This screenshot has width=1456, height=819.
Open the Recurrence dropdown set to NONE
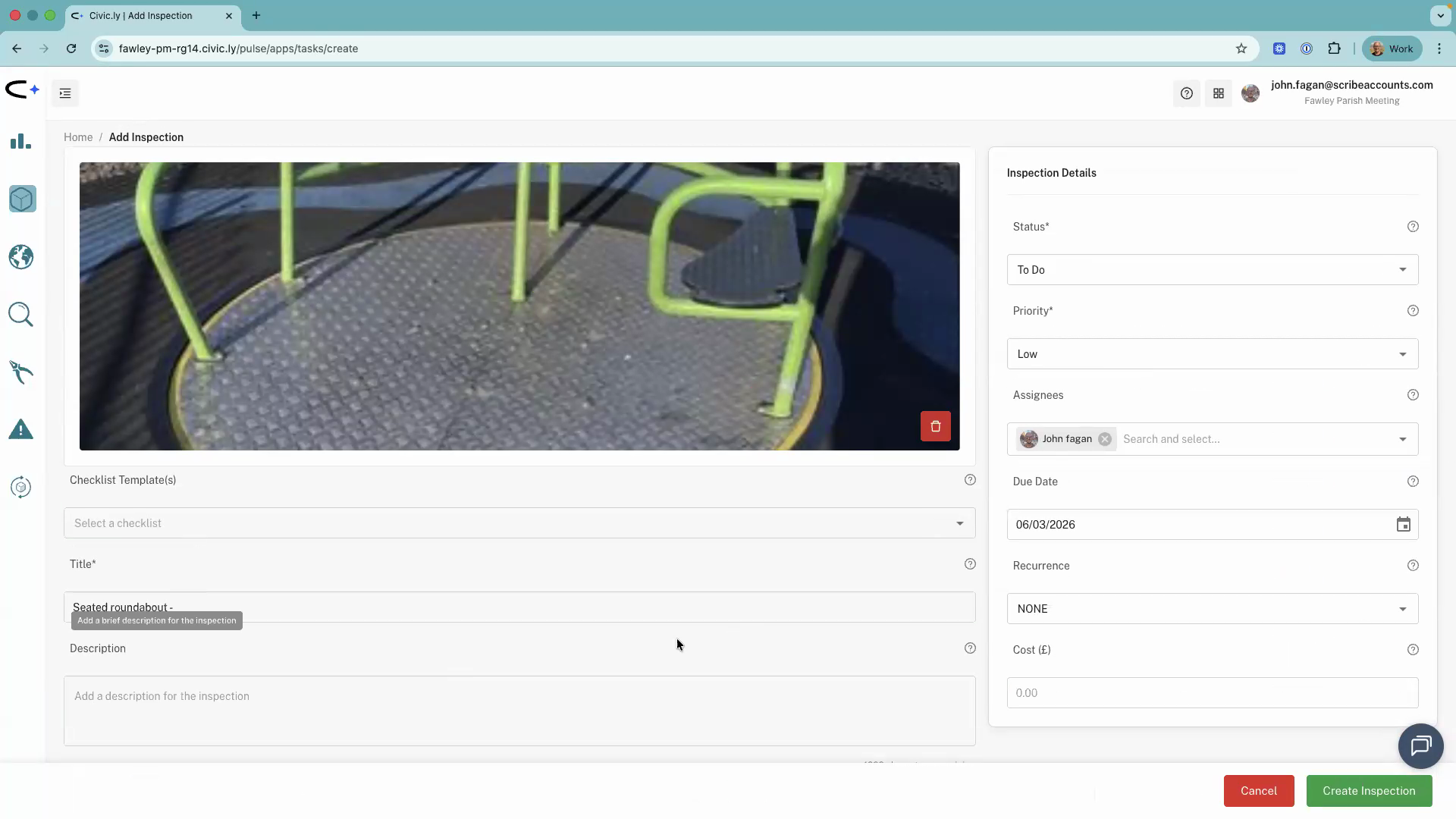(x=1212, y=609)
